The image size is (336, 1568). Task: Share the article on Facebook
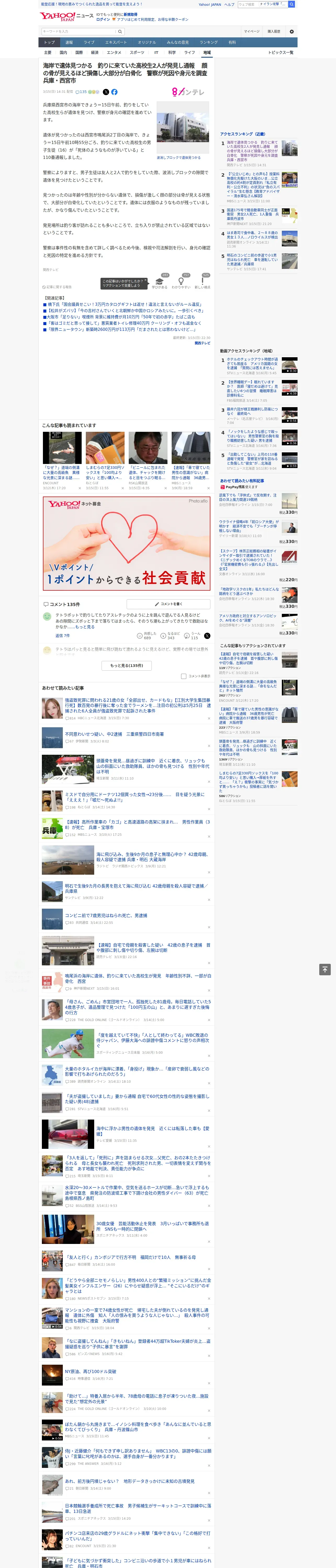click(x=114, y=92)
